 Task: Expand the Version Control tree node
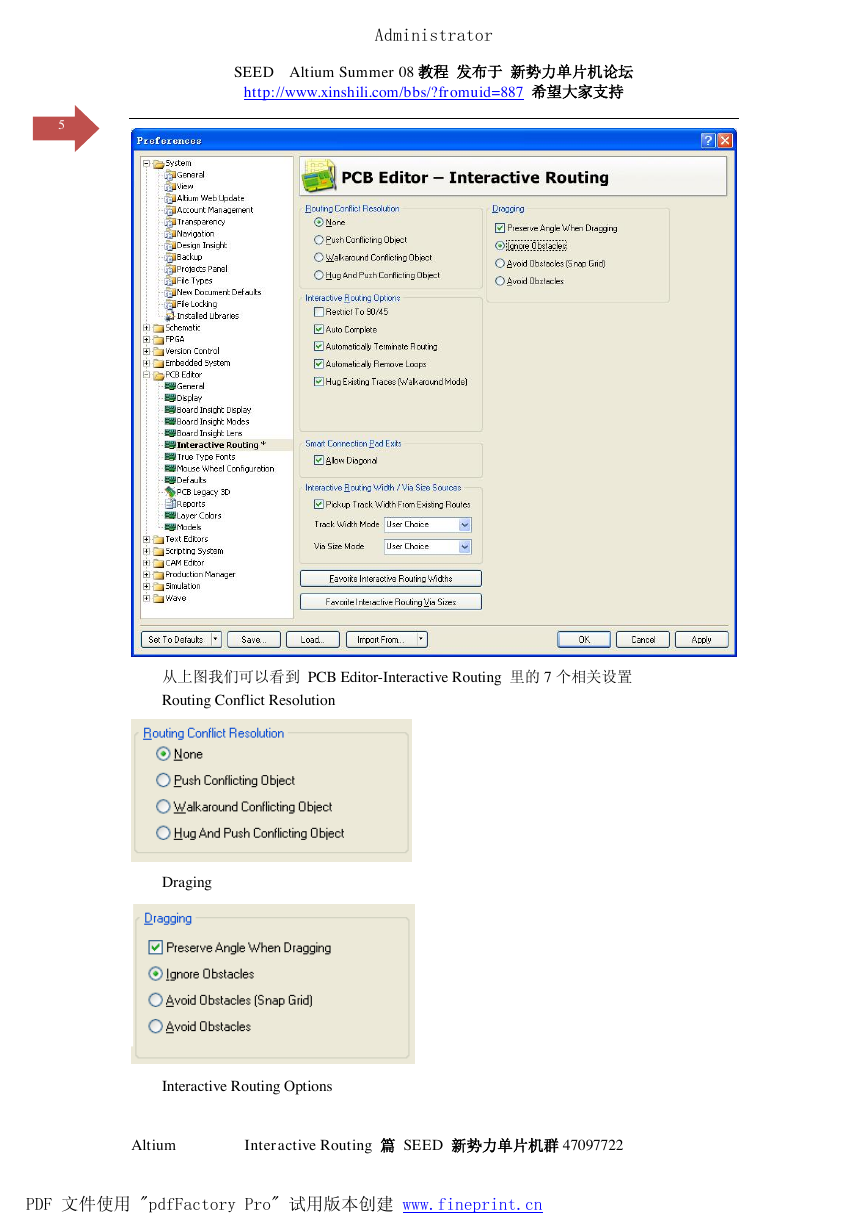click(x=147, y=351)
